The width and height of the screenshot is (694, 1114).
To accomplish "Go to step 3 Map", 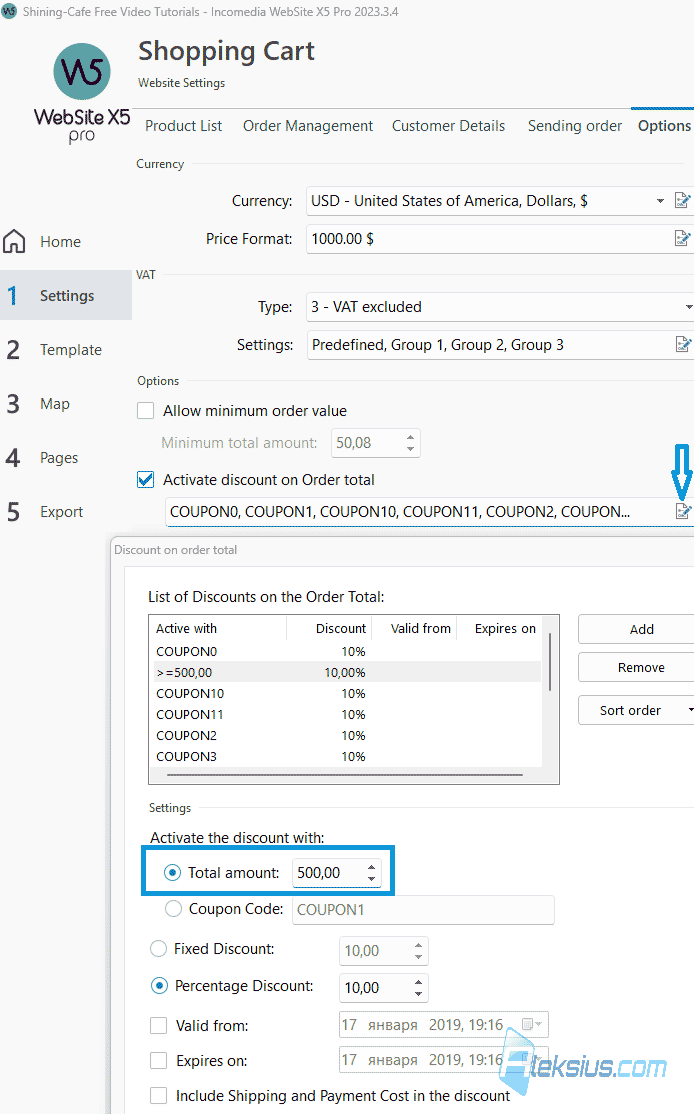I will [66, 404].
